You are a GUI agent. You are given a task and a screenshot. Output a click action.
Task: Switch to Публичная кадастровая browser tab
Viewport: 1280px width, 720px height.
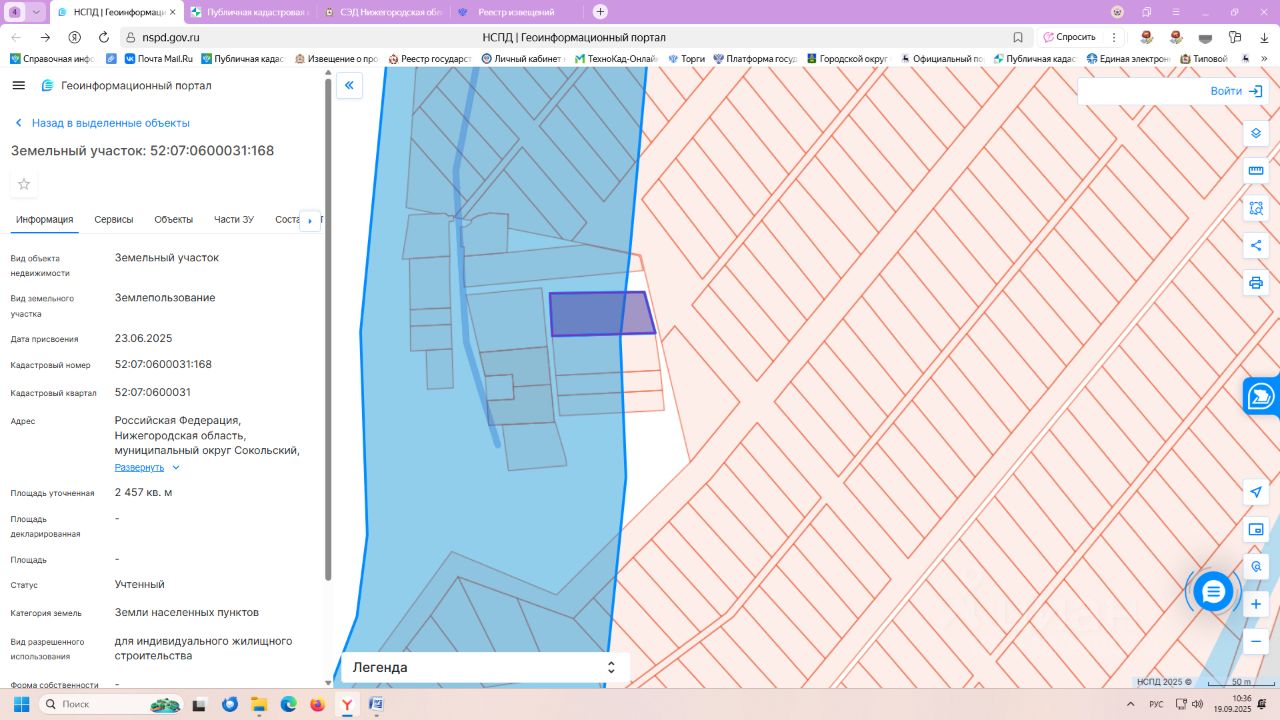(250, 12)
